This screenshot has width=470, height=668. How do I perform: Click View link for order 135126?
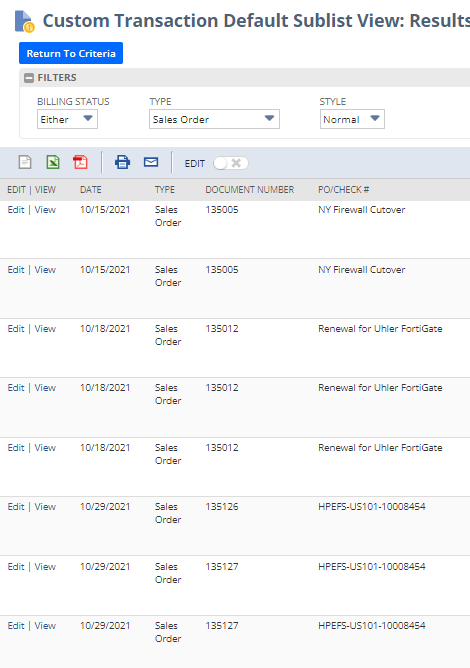[x=45, y=507]
